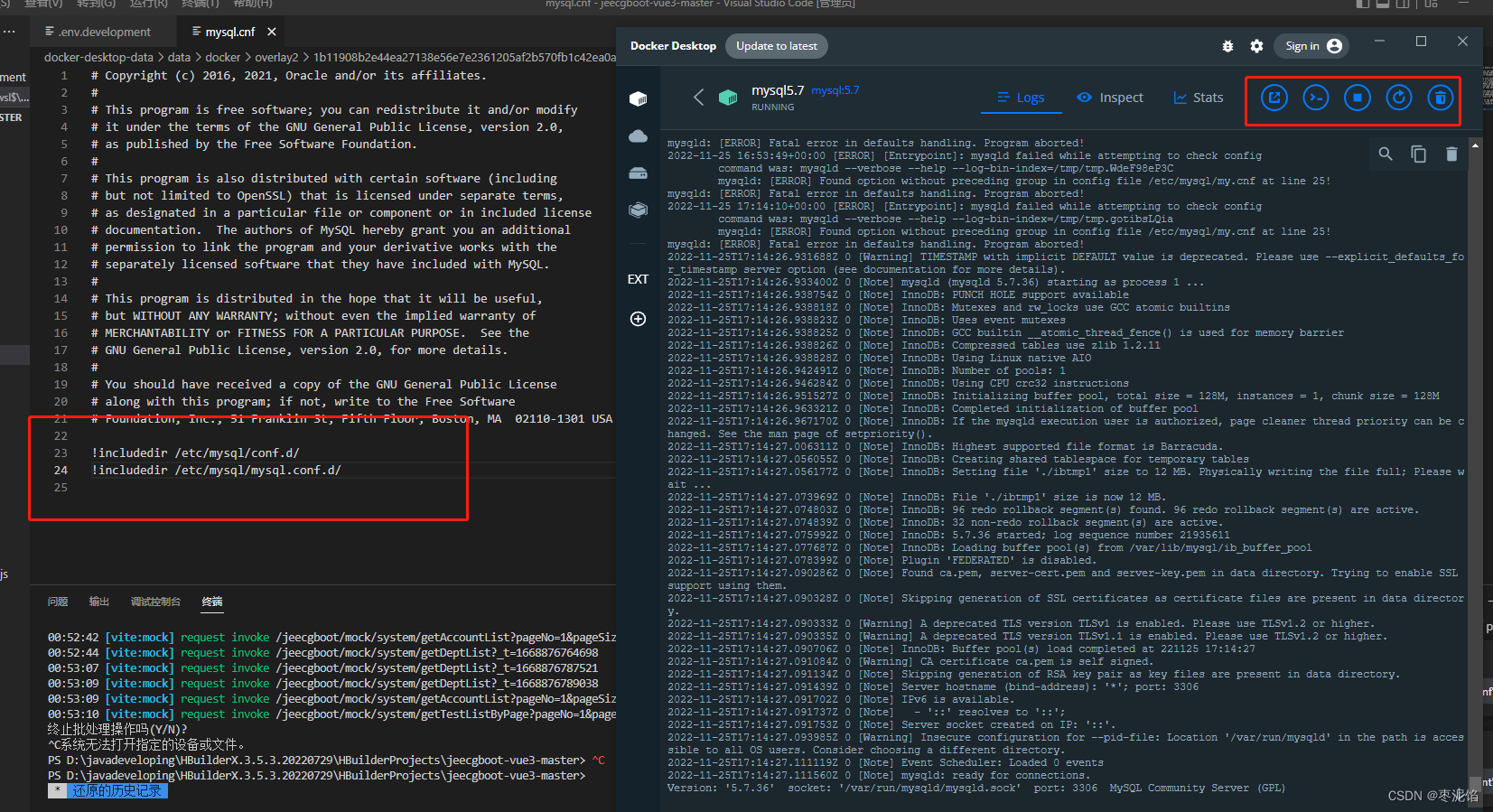The height and width of the screenshot is (812, 1493).
Task: Click the docker breadcrumb segment
Action: [x=223, y=57]
